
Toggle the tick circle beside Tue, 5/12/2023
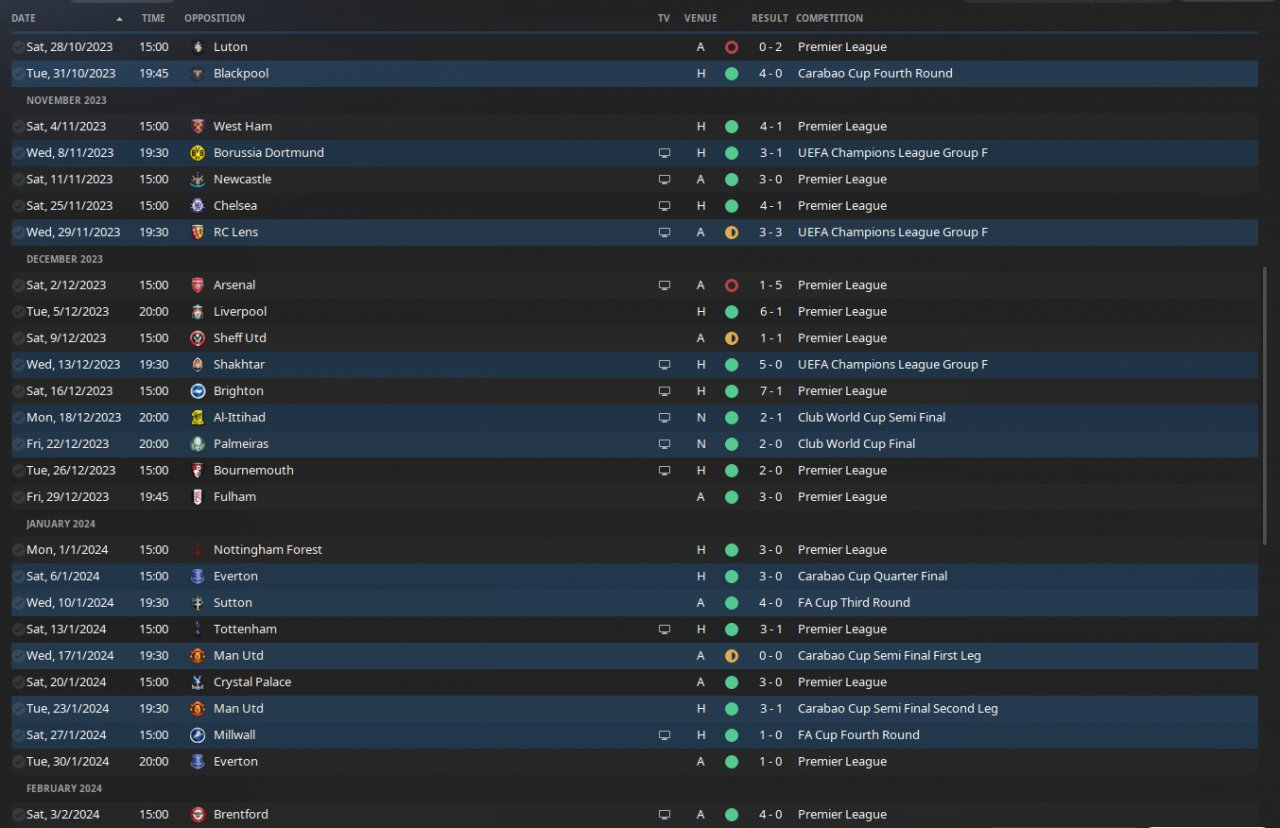click(18, 312)
